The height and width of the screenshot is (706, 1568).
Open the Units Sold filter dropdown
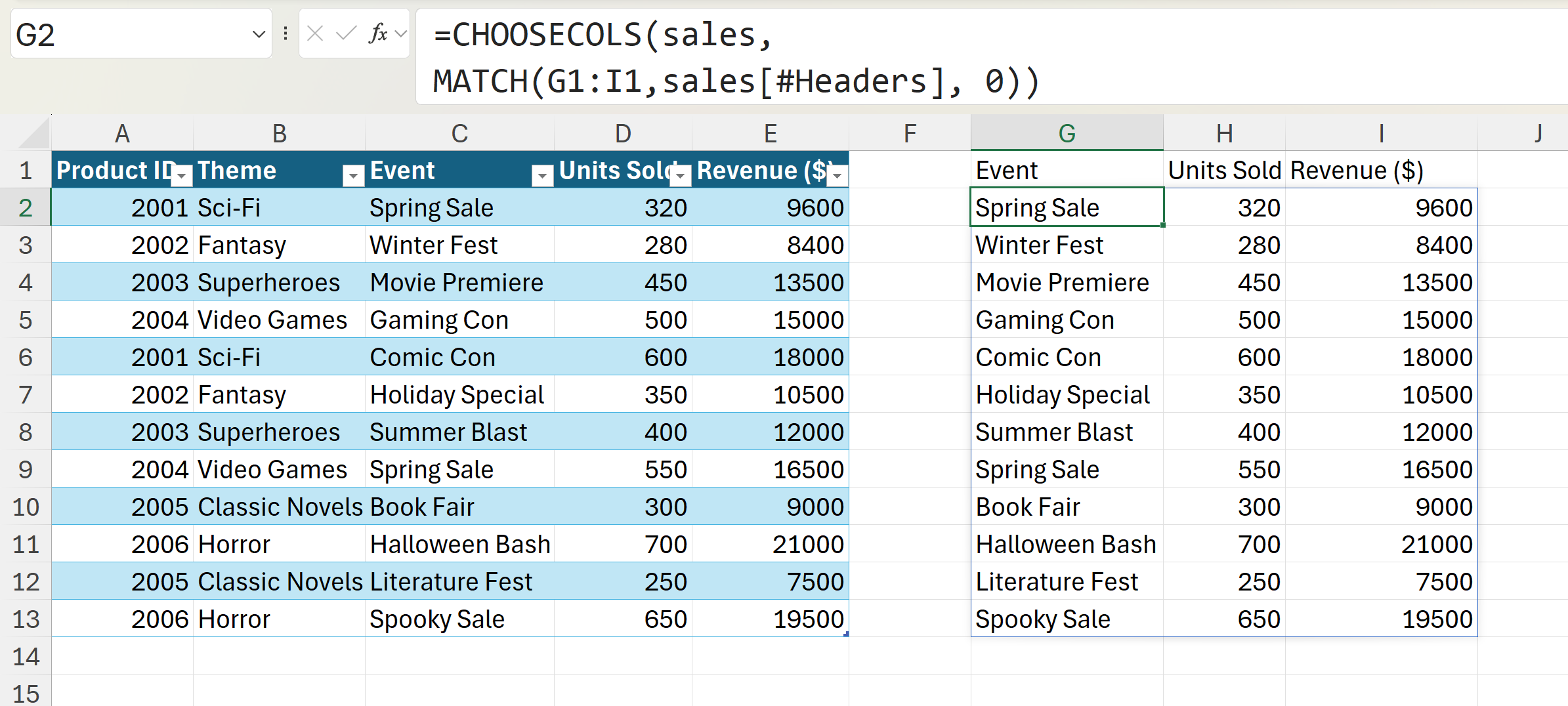tap(681, 175)
